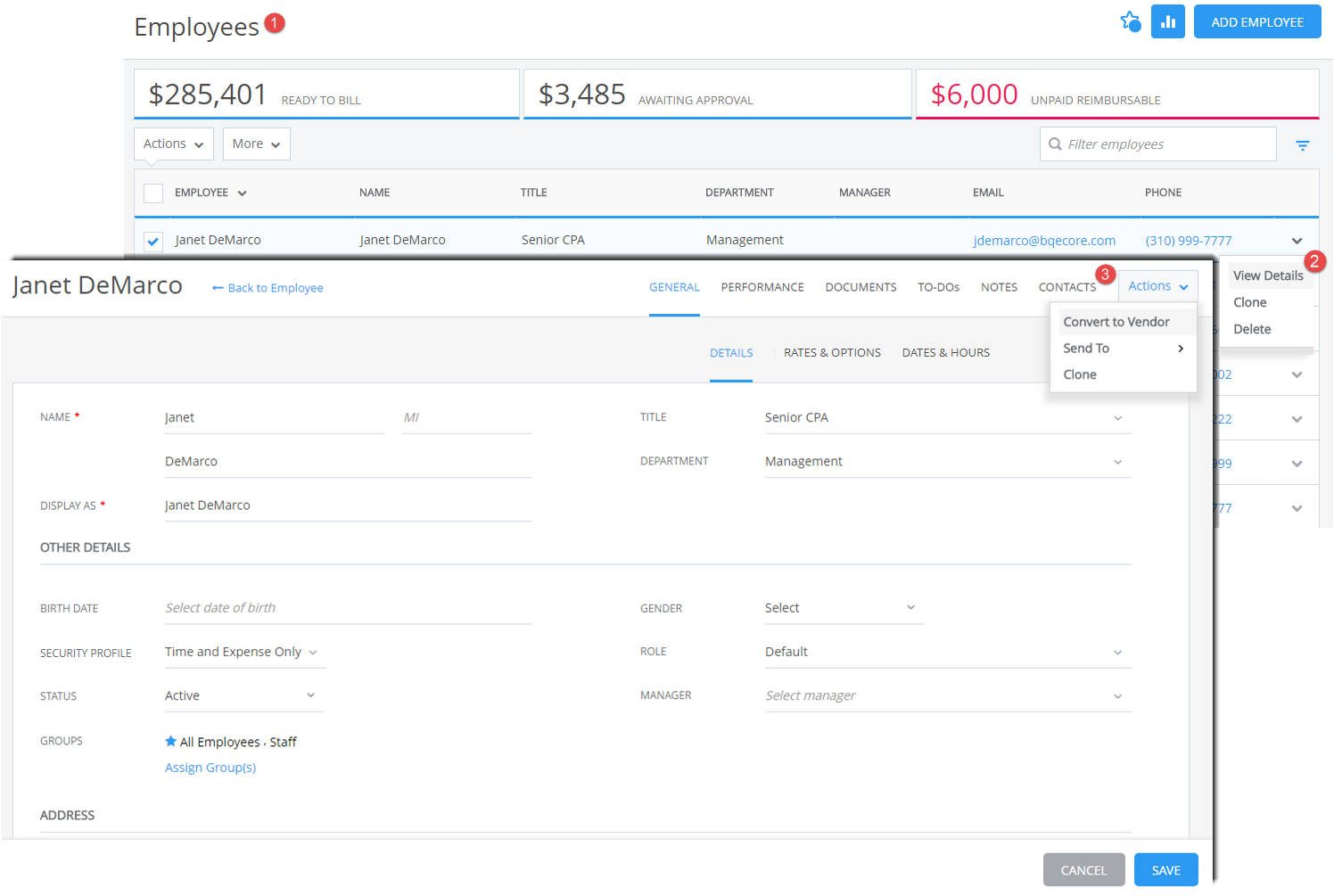Image resolution: width=1334 pixels, height=896 pixels.
Task: Click the DEPARTMENT column header
Action: coord(739,193)
